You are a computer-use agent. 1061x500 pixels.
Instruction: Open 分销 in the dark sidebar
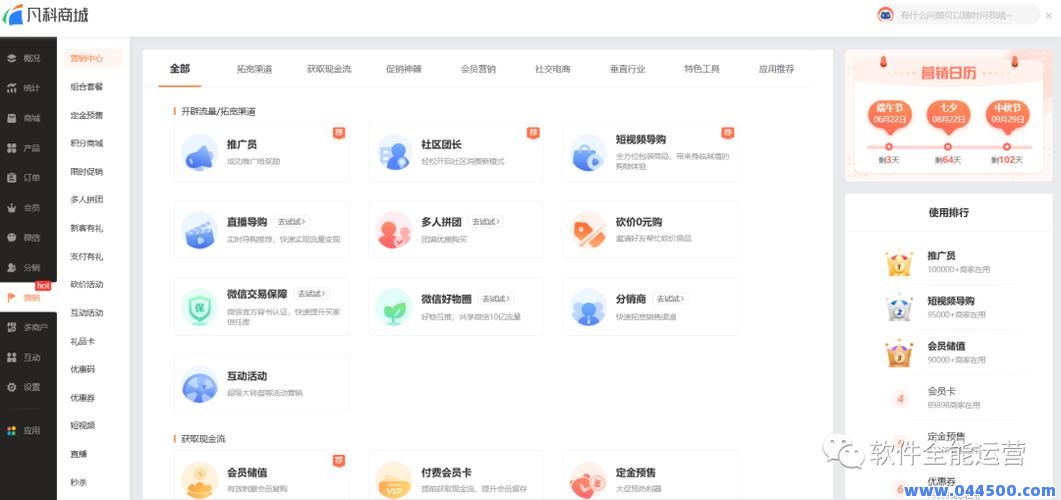24,267
